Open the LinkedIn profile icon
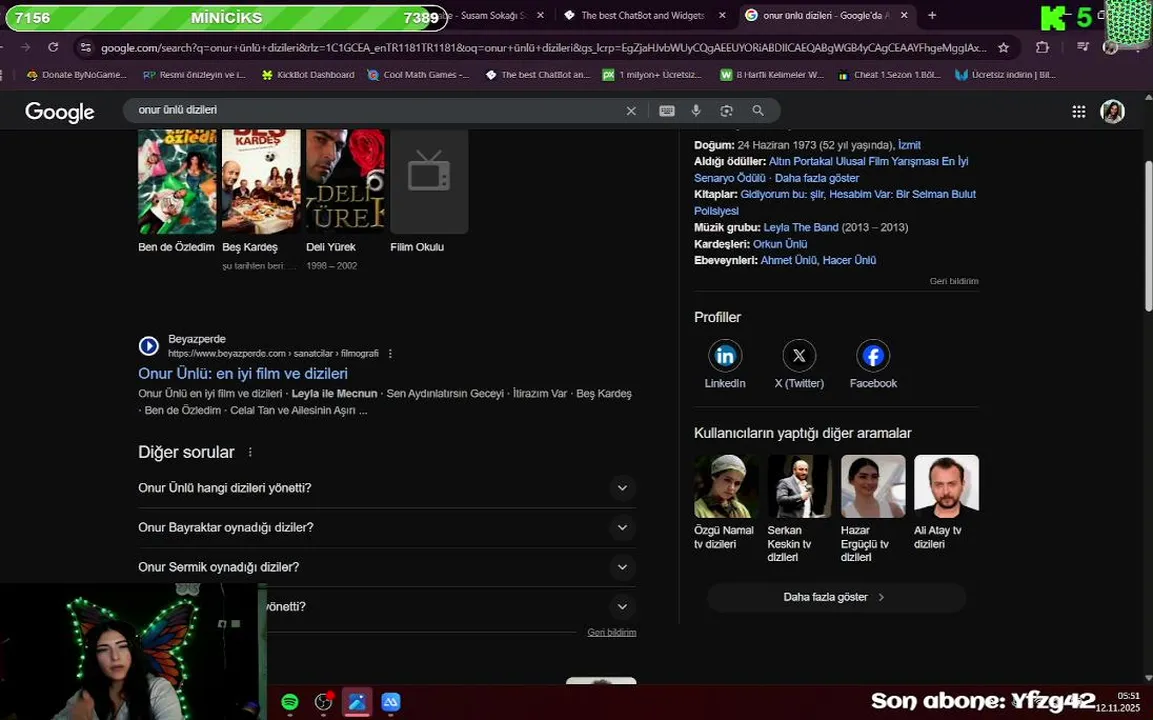The image size is (1153, 720). (725, 356)
